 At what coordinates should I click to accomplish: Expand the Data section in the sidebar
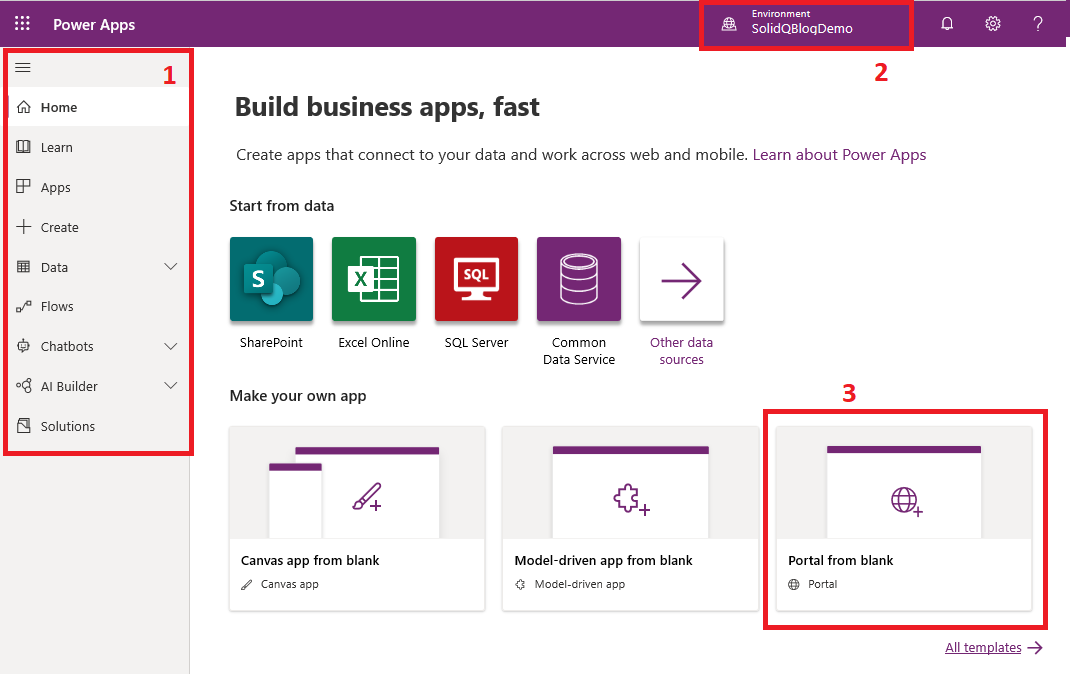click(x=170, y=266)
